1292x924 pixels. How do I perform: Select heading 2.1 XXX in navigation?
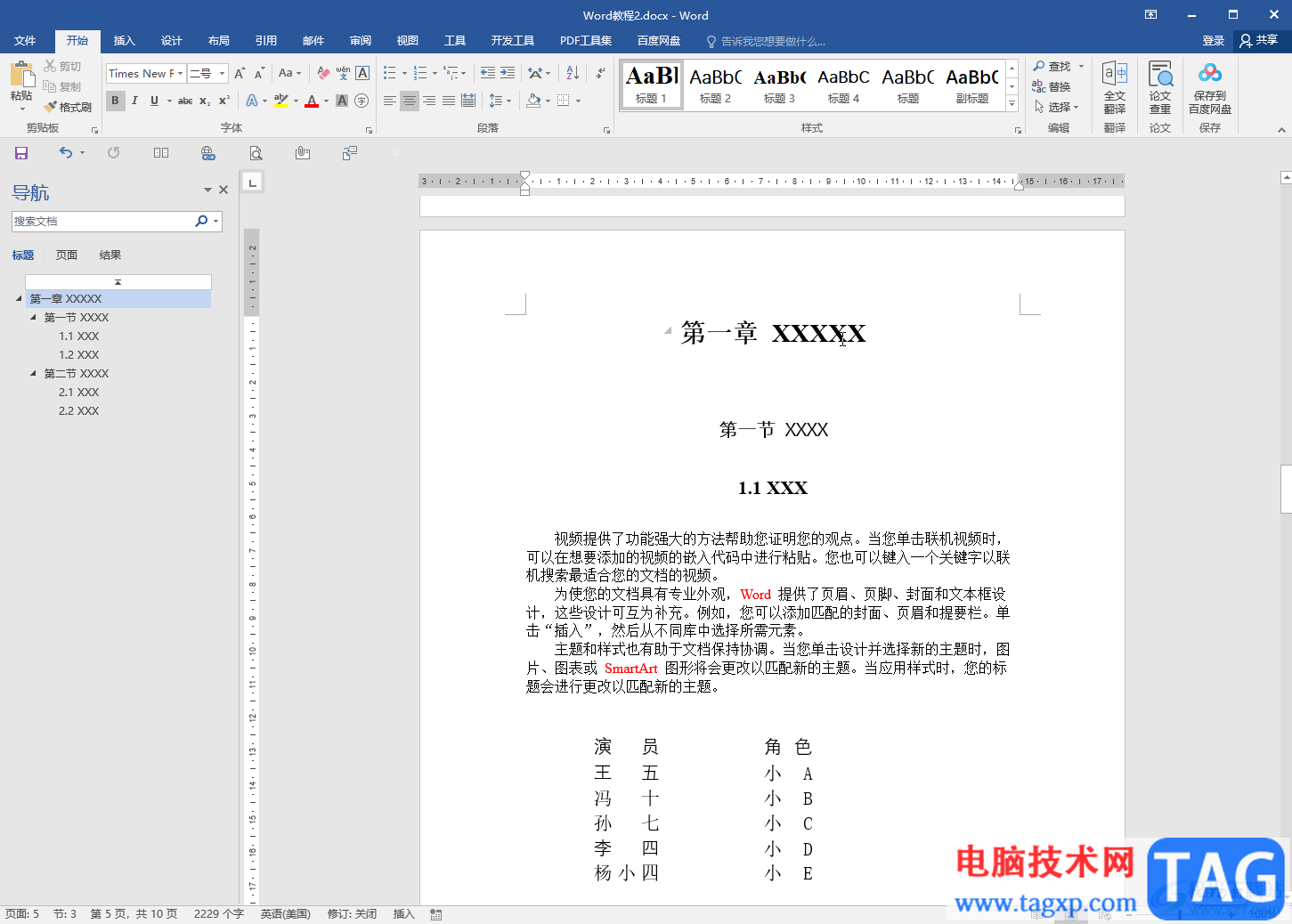[x=79, y=393]
